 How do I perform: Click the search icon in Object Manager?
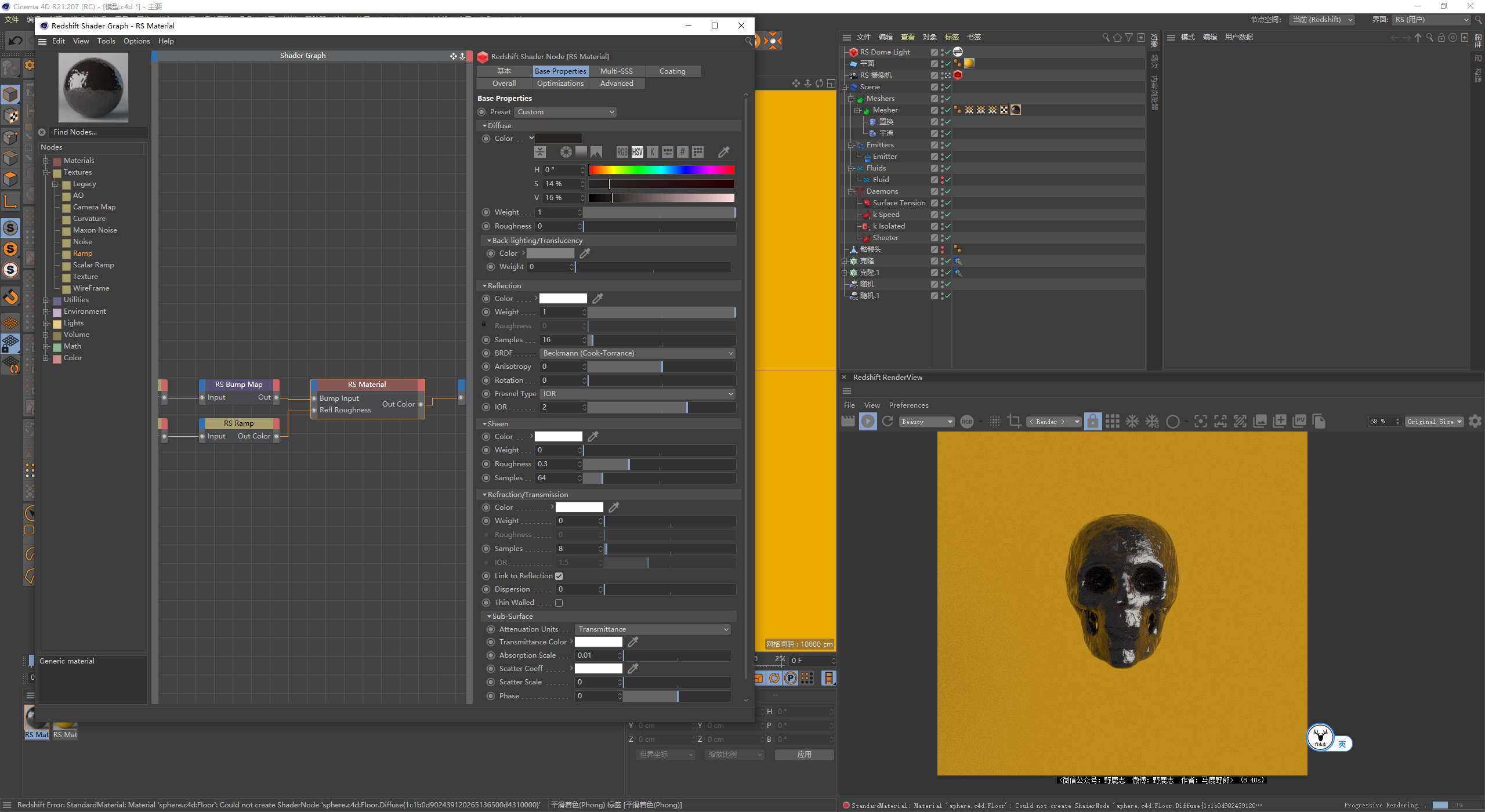(x=1106, y=37)
